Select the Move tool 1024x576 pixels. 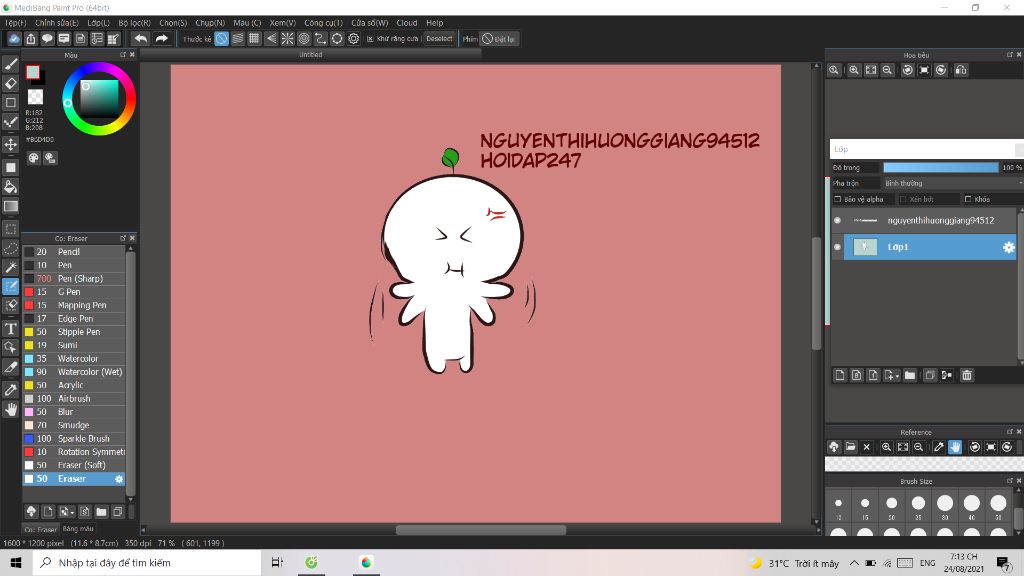point(10,144)
